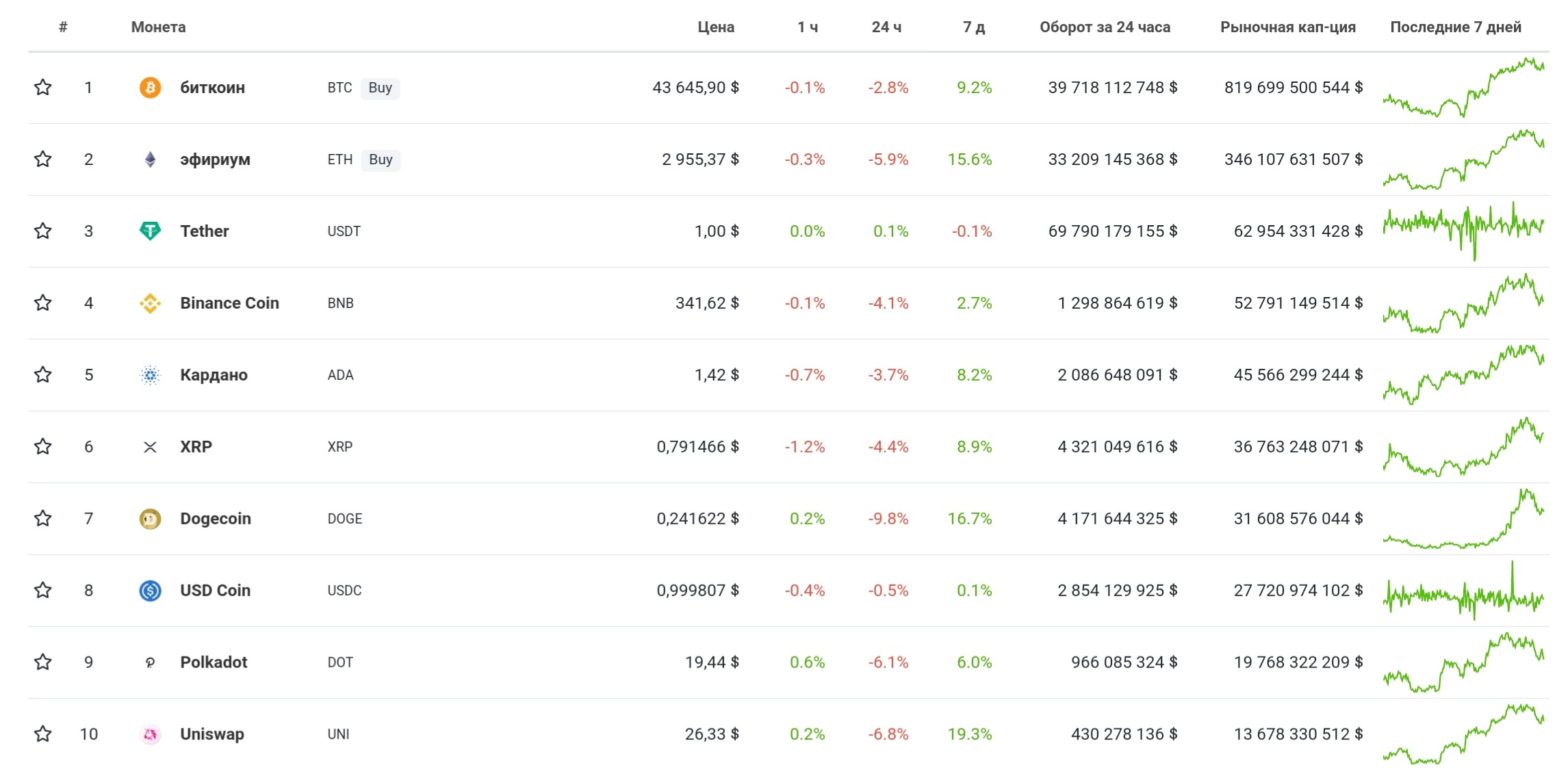
Task: Open the Binance Coin 7-day sparkline
Action: point(1463,303)
